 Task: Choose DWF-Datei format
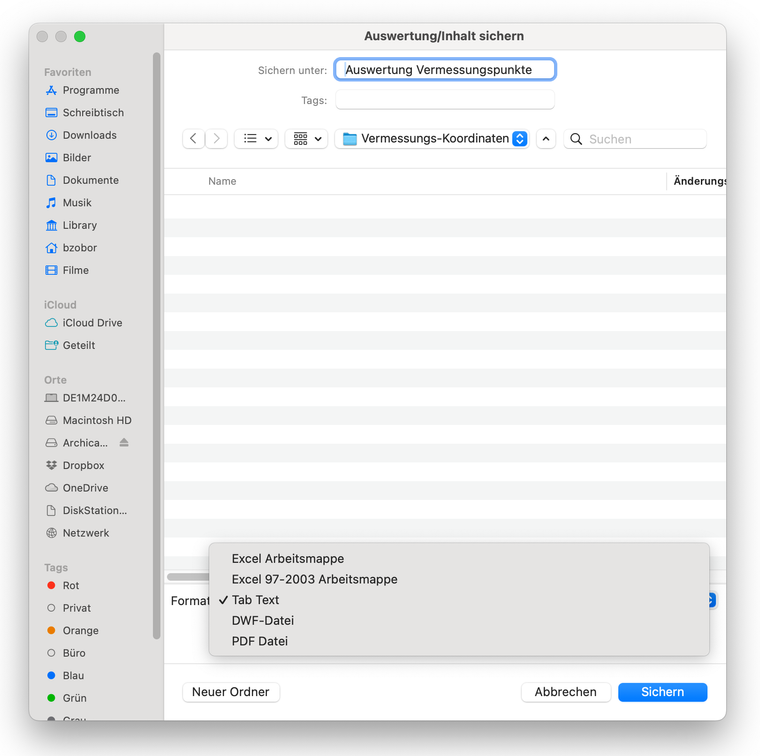[x=459, y=621]
